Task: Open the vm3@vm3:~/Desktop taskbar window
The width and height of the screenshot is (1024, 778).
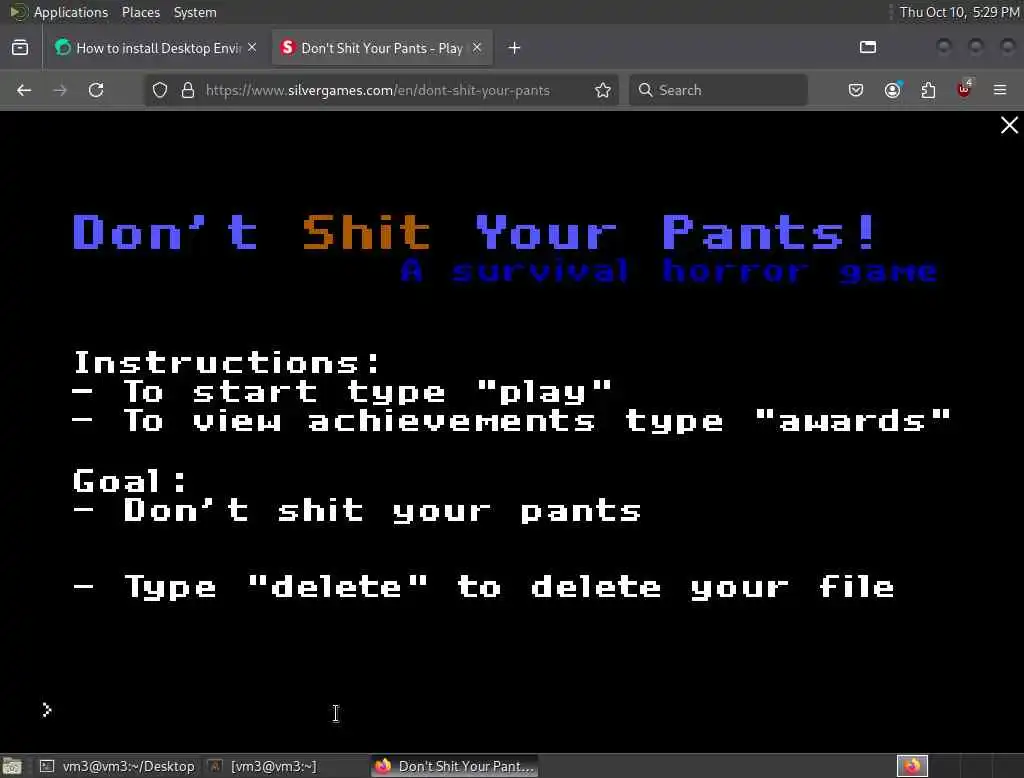Action: pos(118,766)
